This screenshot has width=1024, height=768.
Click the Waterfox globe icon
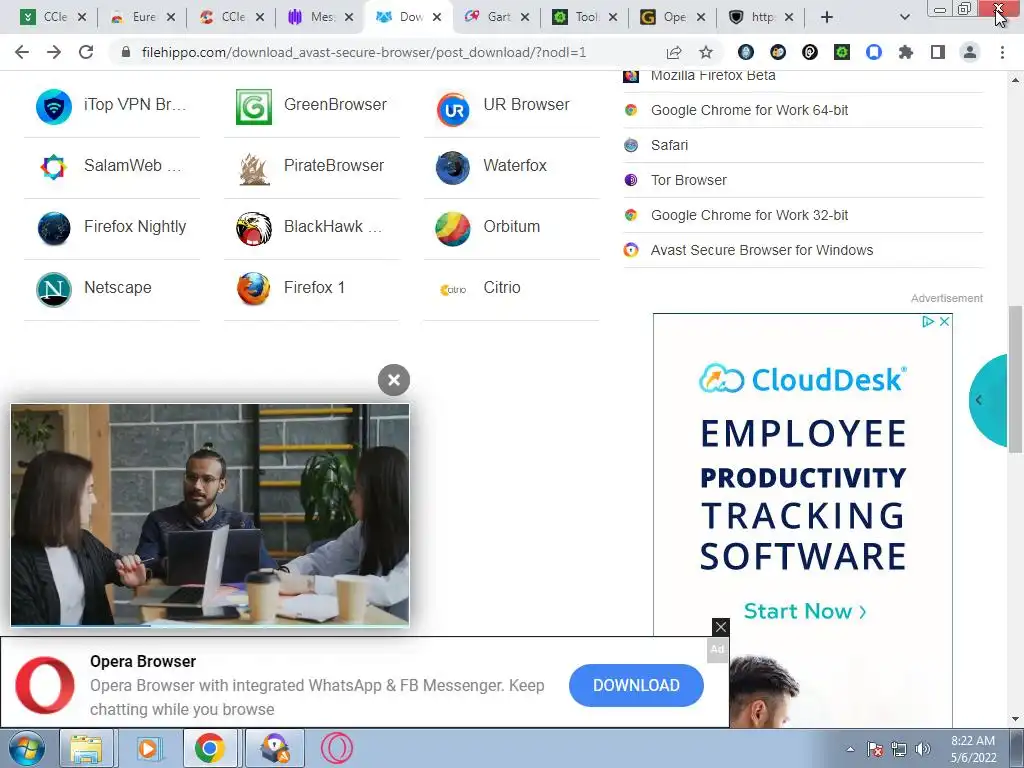point(453,168)
